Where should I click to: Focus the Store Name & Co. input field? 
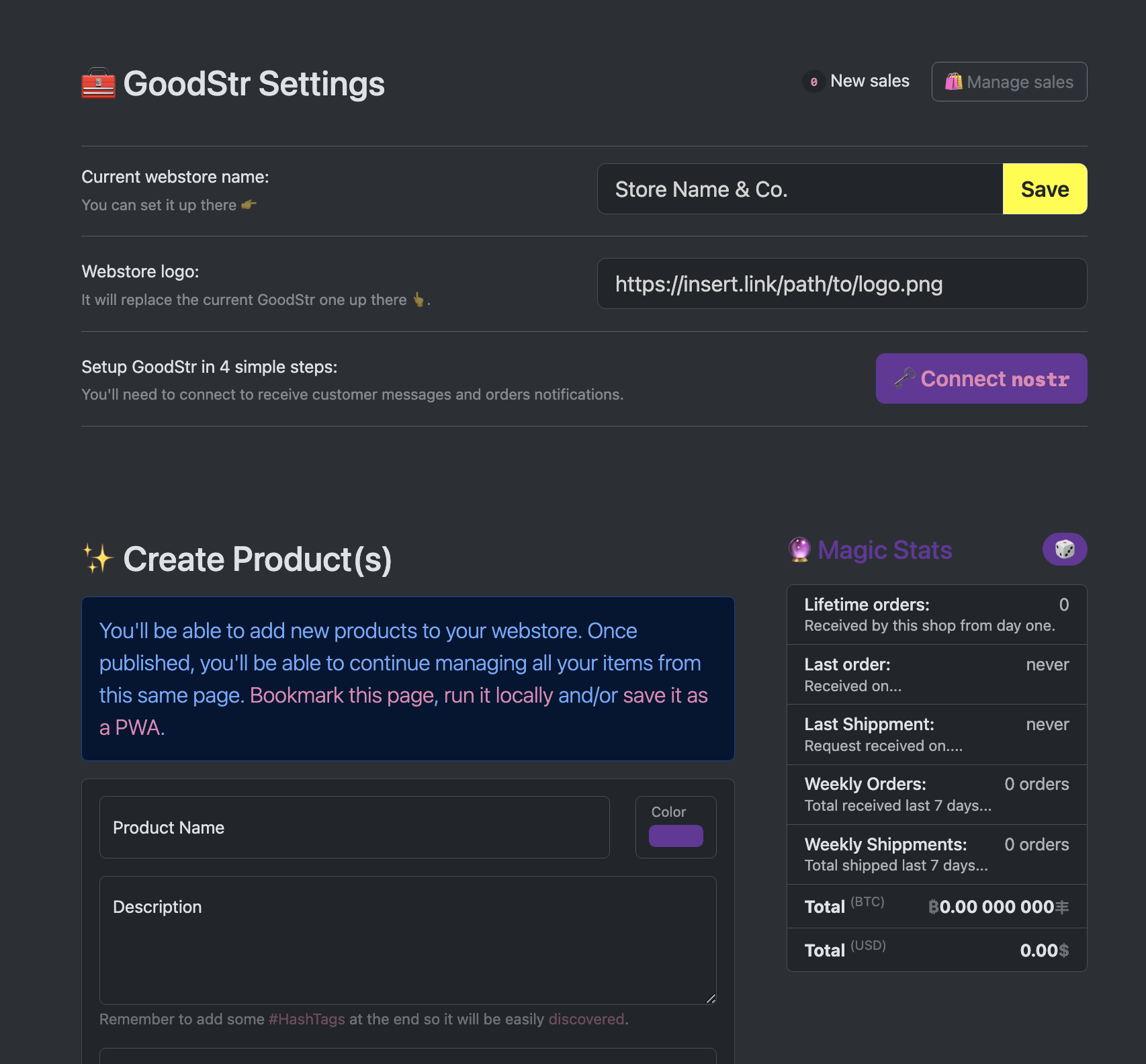click(x=799, y=189)
